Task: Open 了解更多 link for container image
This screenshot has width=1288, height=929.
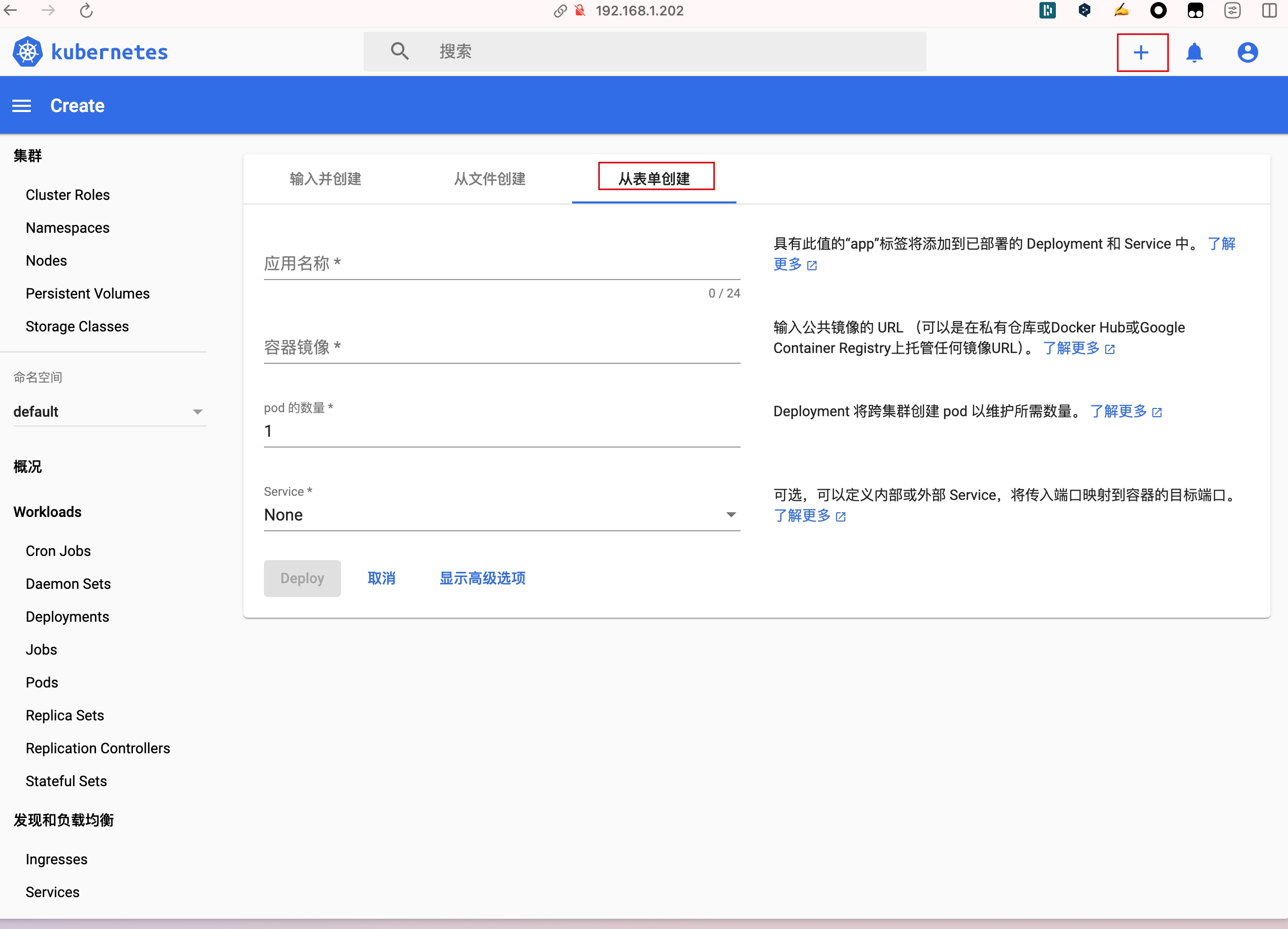Action: (1072, 348)
